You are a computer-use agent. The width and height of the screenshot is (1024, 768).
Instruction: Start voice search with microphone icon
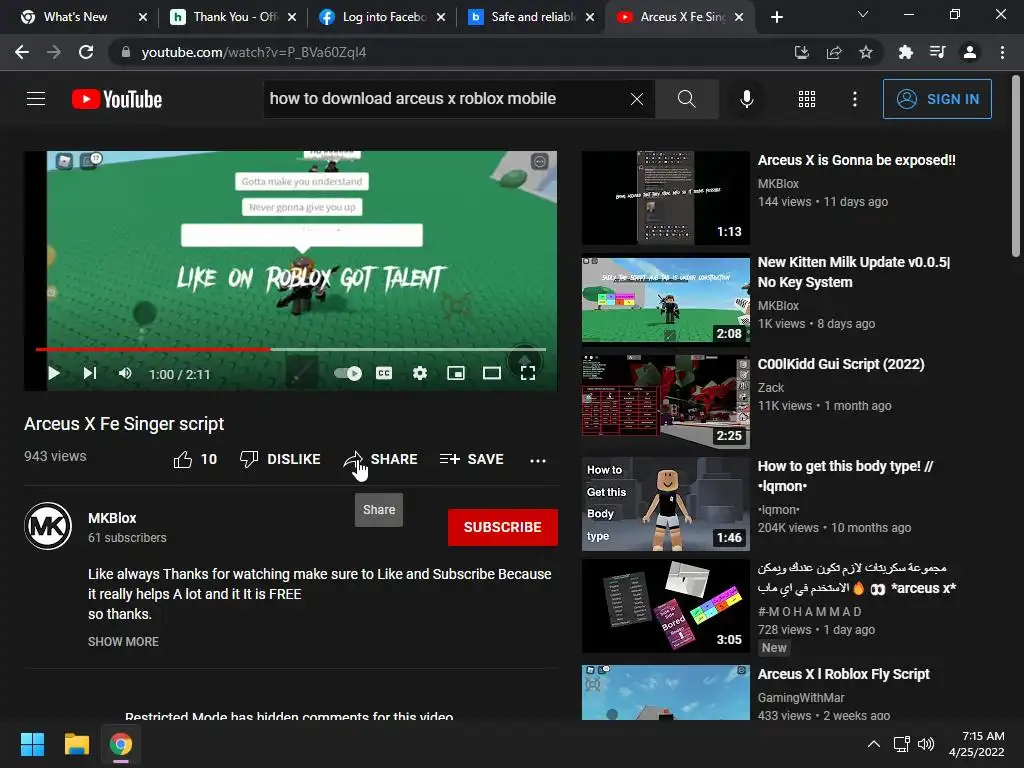(746, 99)
